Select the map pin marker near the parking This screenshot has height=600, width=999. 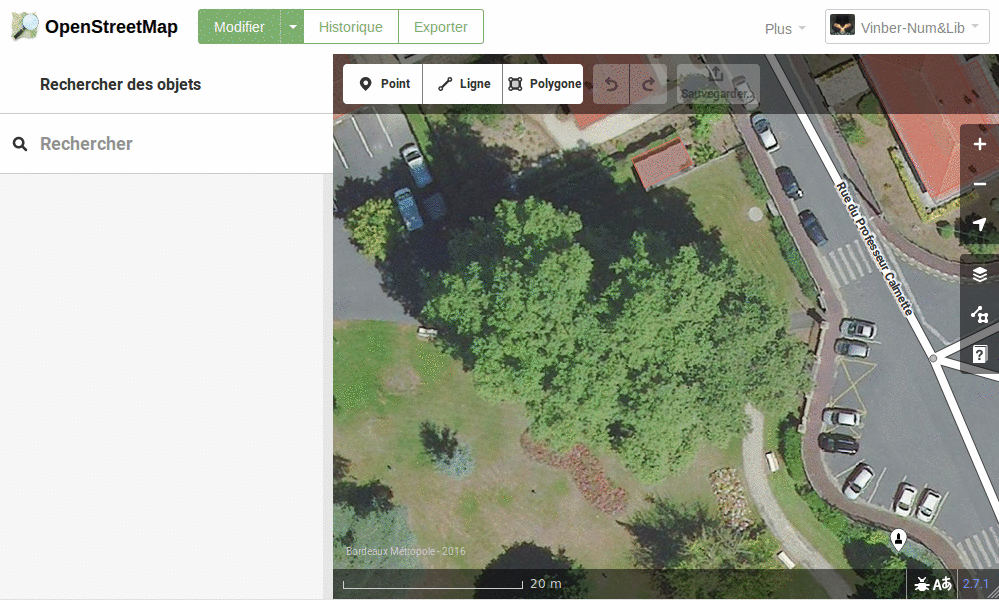(x=898, y=539)
